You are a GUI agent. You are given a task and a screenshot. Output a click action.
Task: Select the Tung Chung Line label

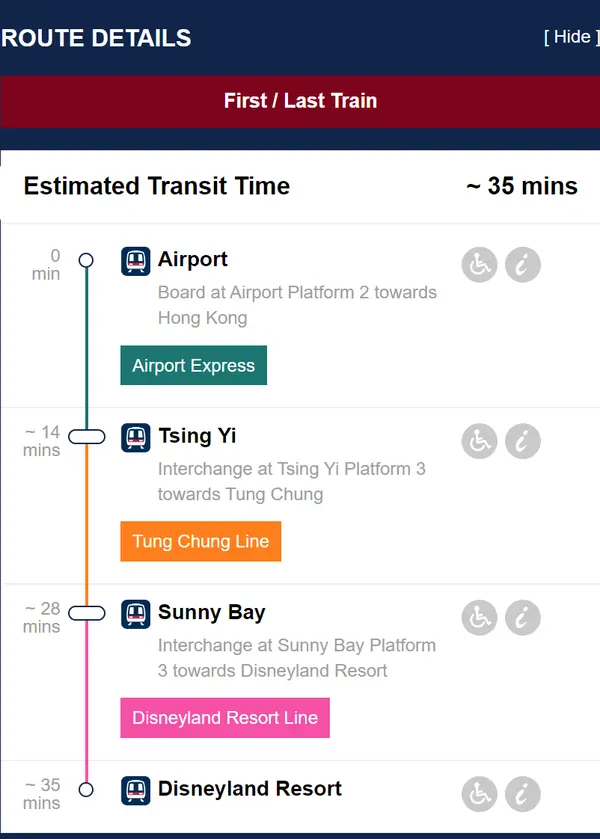point(201,541)
